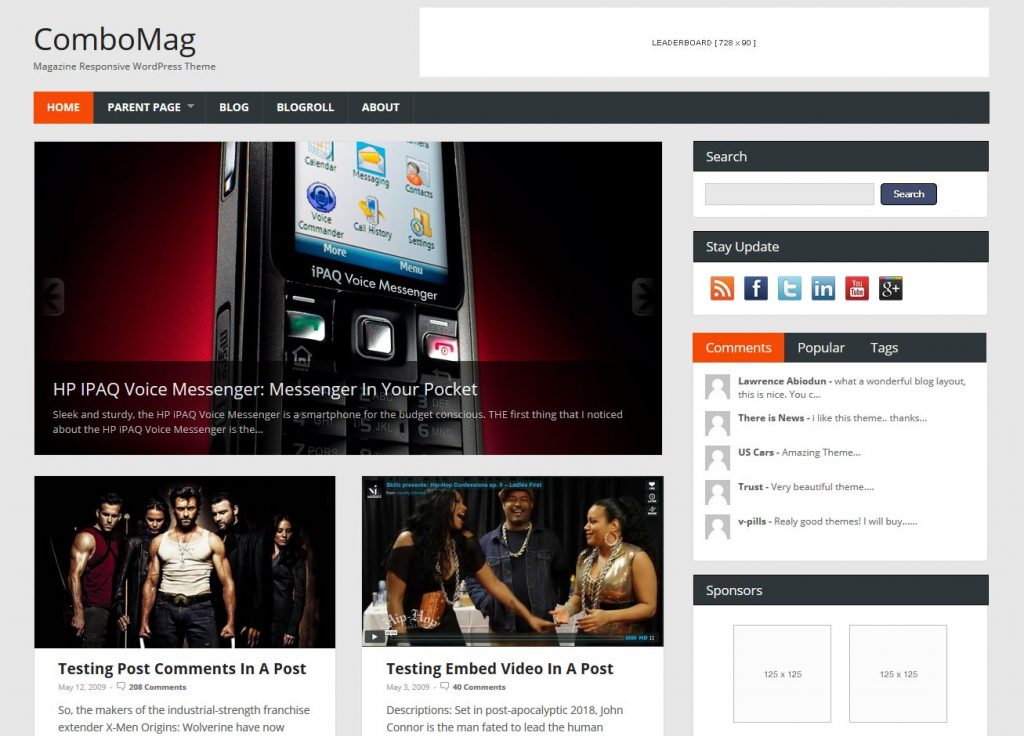Screen dimensions: 1024x736
Task: Open Testing Post Comments In A Post title
Action: [x=182, y=669]
